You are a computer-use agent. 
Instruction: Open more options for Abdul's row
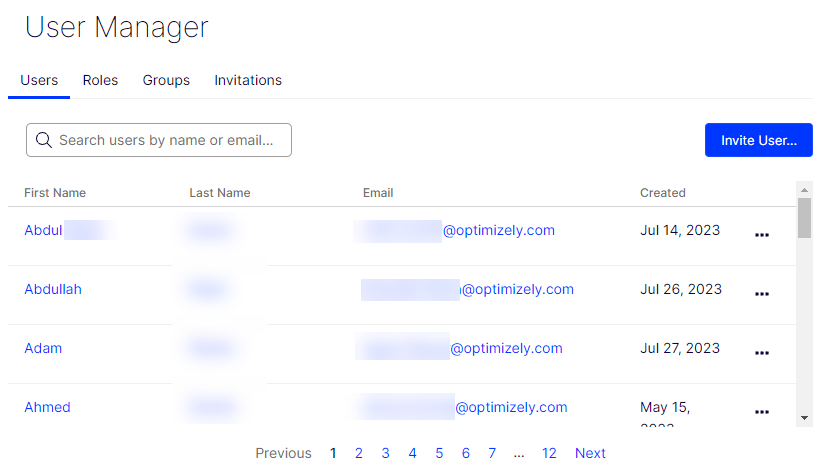762,235
